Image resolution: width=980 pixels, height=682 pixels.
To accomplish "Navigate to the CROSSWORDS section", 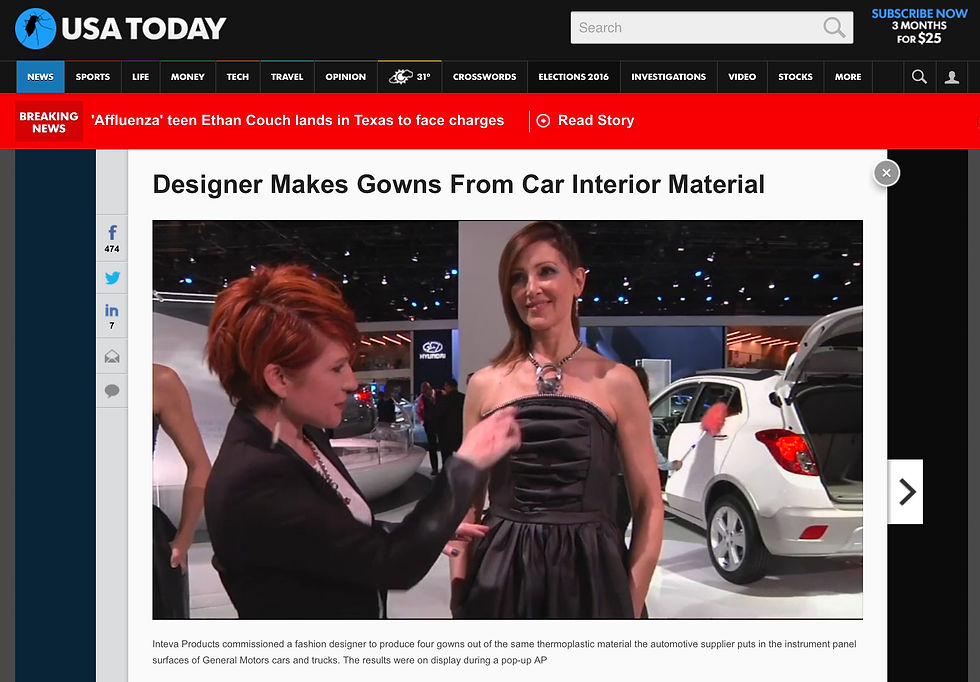I will tap(484, 76).
